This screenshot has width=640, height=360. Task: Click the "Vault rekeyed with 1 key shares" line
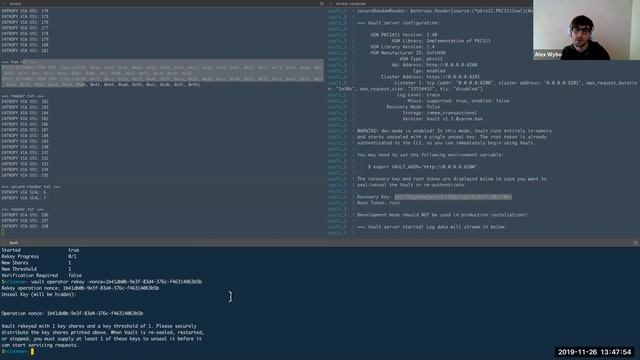(99, 326)
